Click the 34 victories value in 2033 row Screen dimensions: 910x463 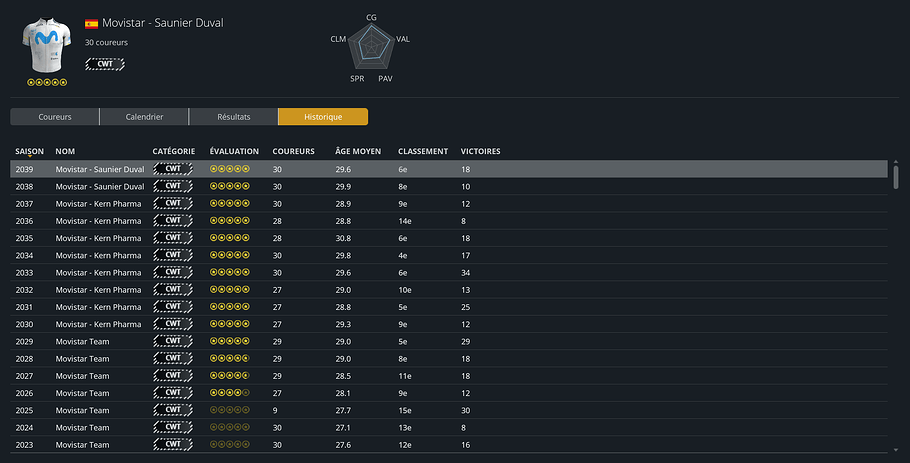465,273
